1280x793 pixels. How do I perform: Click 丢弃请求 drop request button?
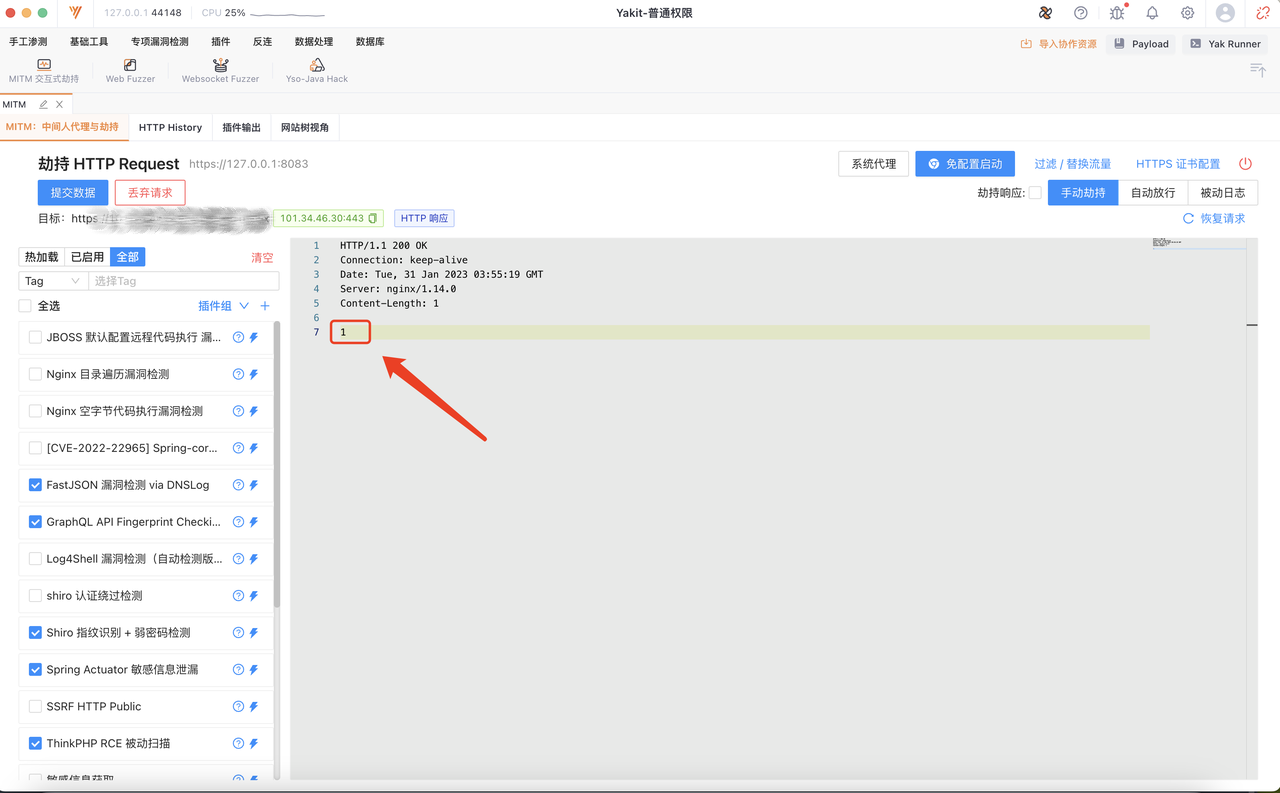point(150,193)
